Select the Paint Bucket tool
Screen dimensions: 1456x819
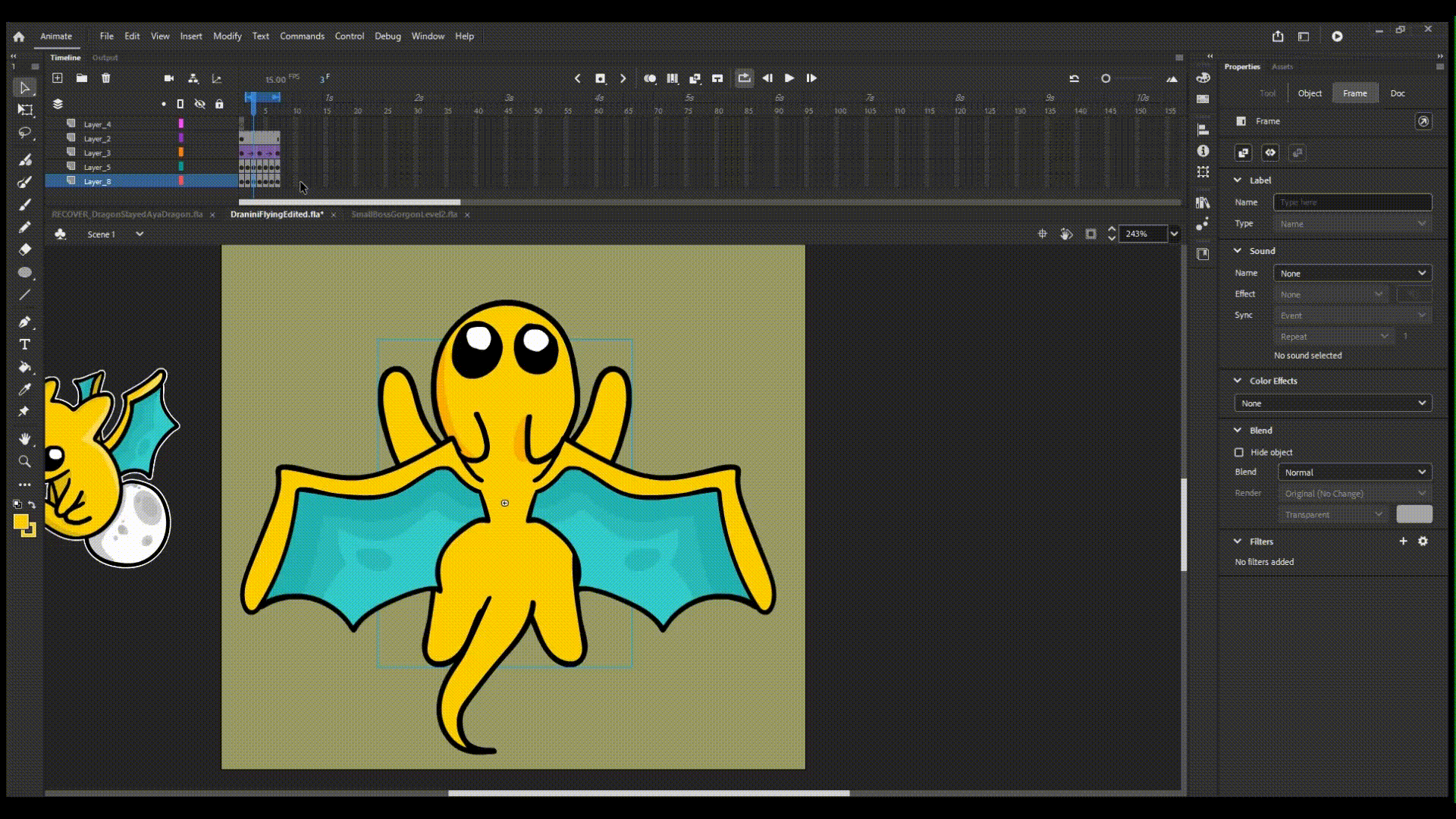(x=24, y=367)
